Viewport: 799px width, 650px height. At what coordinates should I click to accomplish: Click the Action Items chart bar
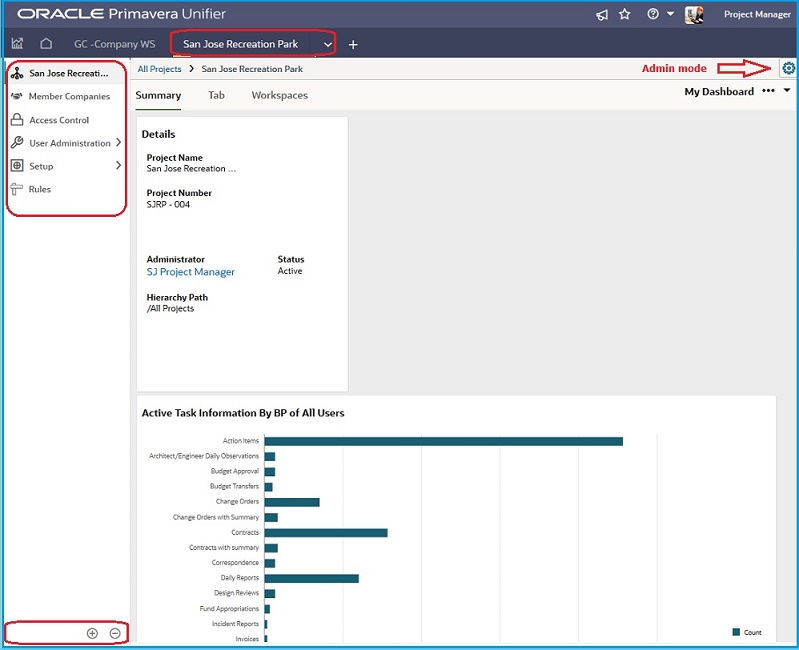click(x=443, y=441)
